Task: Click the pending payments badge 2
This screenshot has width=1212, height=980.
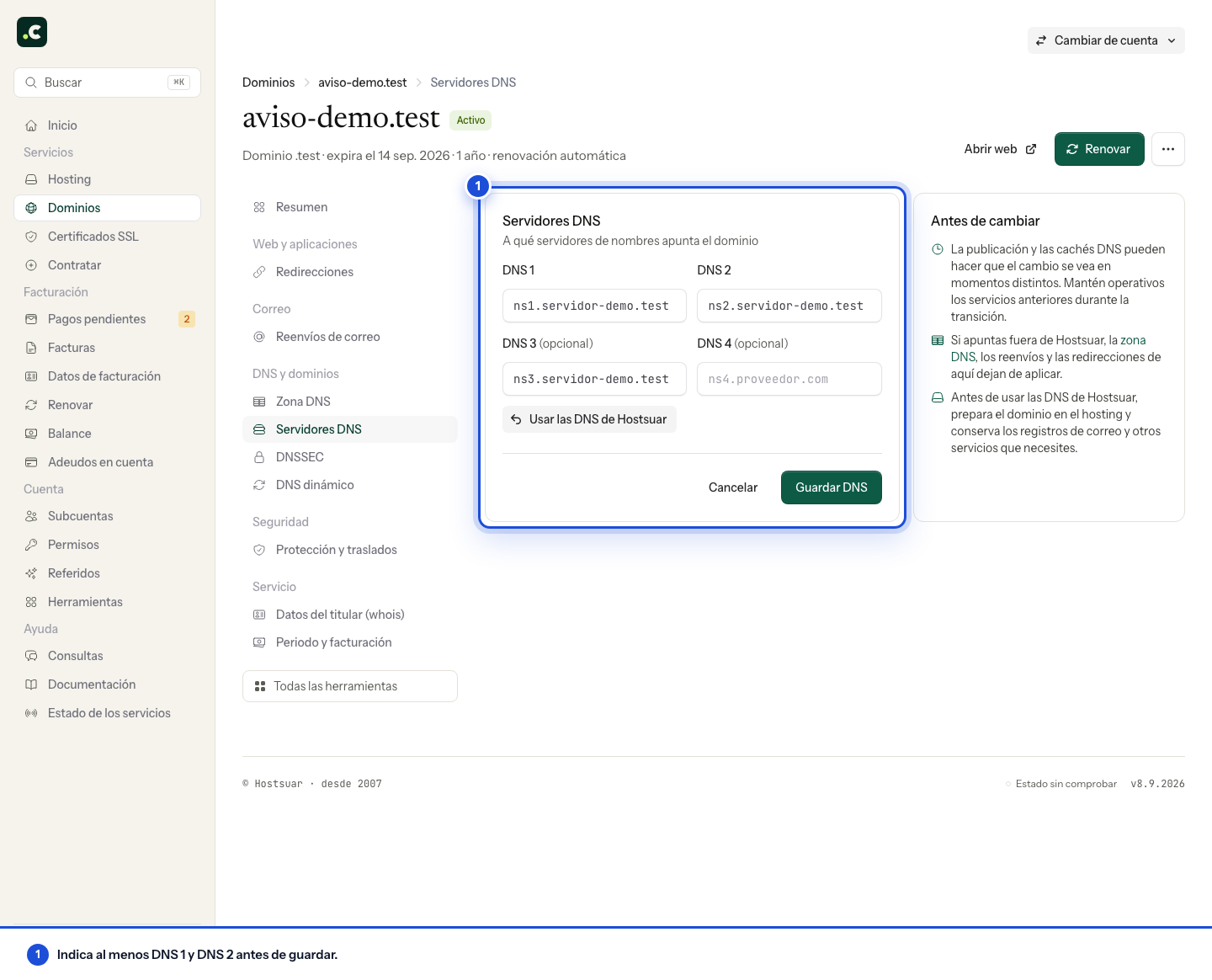Action: tap(187, 319)
